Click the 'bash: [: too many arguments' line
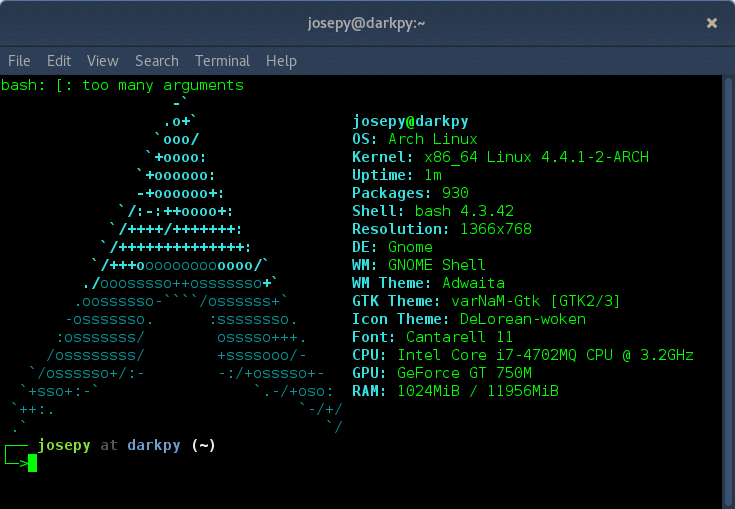This screenshot has height=509, width=735. [x=122, y=85]
